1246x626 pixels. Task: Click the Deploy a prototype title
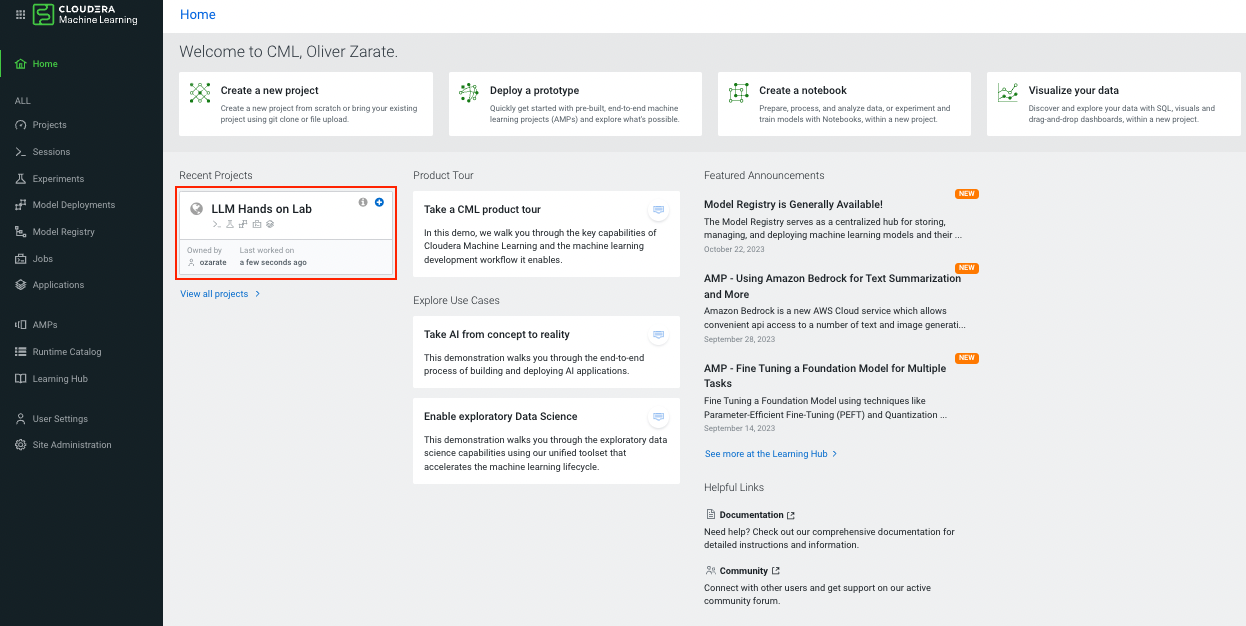(534, 90)
